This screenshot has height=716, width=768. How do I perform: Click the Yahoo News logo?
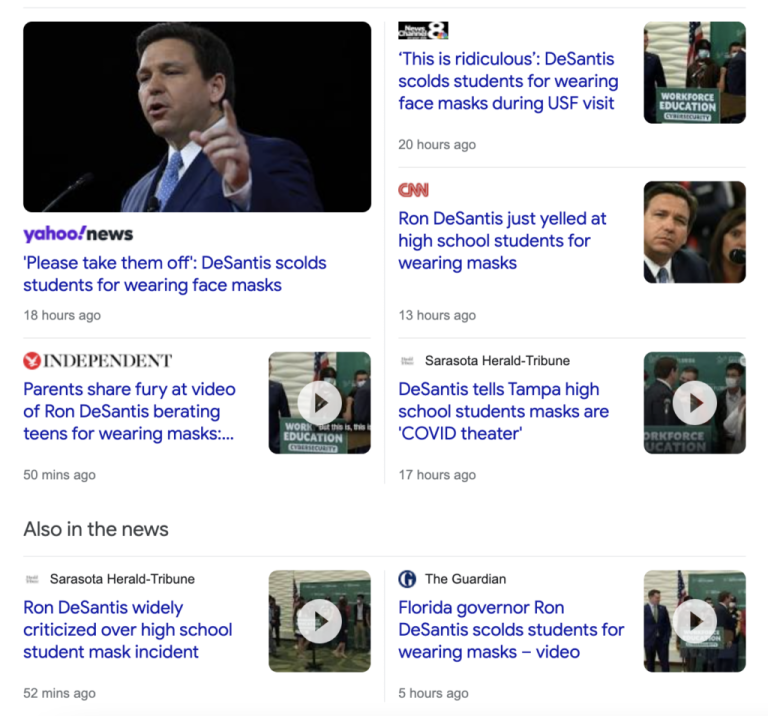point(78,234)
